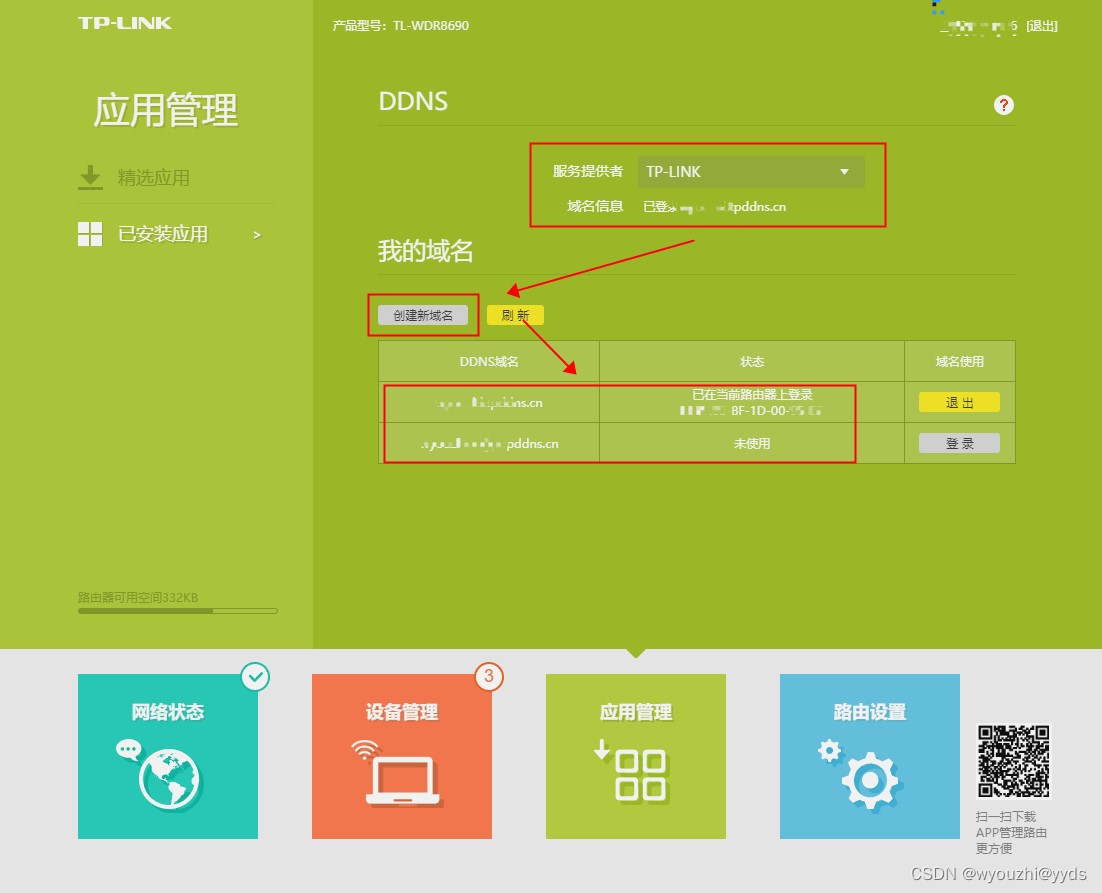
Task: Click the gray 登录 button in domain table
Action: [x=959, y=443]
